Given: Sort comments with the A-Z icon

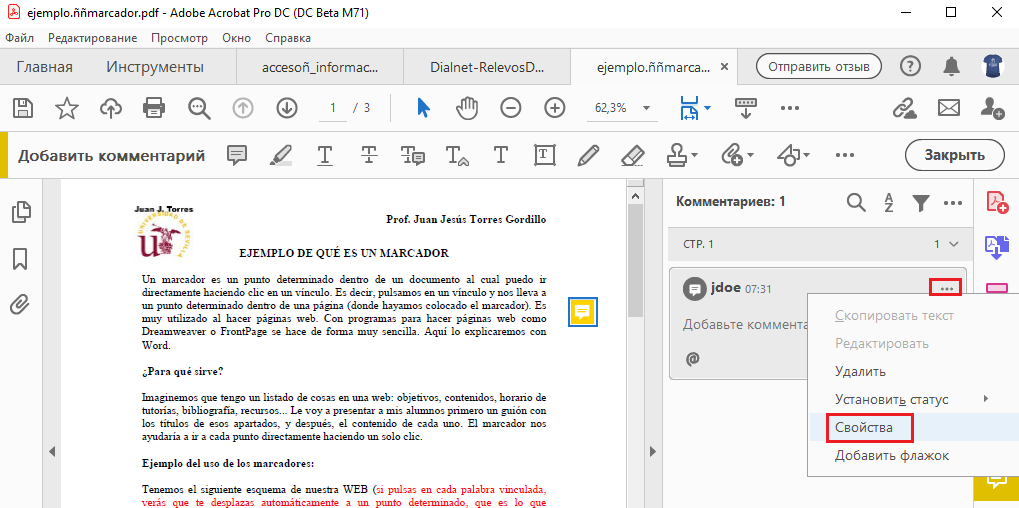Looking at the screenshot, I should 888,203.
